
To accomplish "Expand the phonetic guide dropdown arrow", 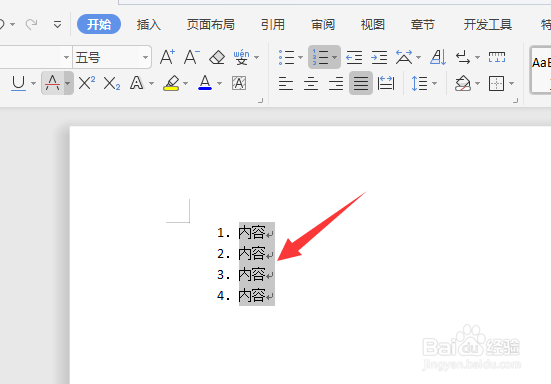I will click(257, 57).
